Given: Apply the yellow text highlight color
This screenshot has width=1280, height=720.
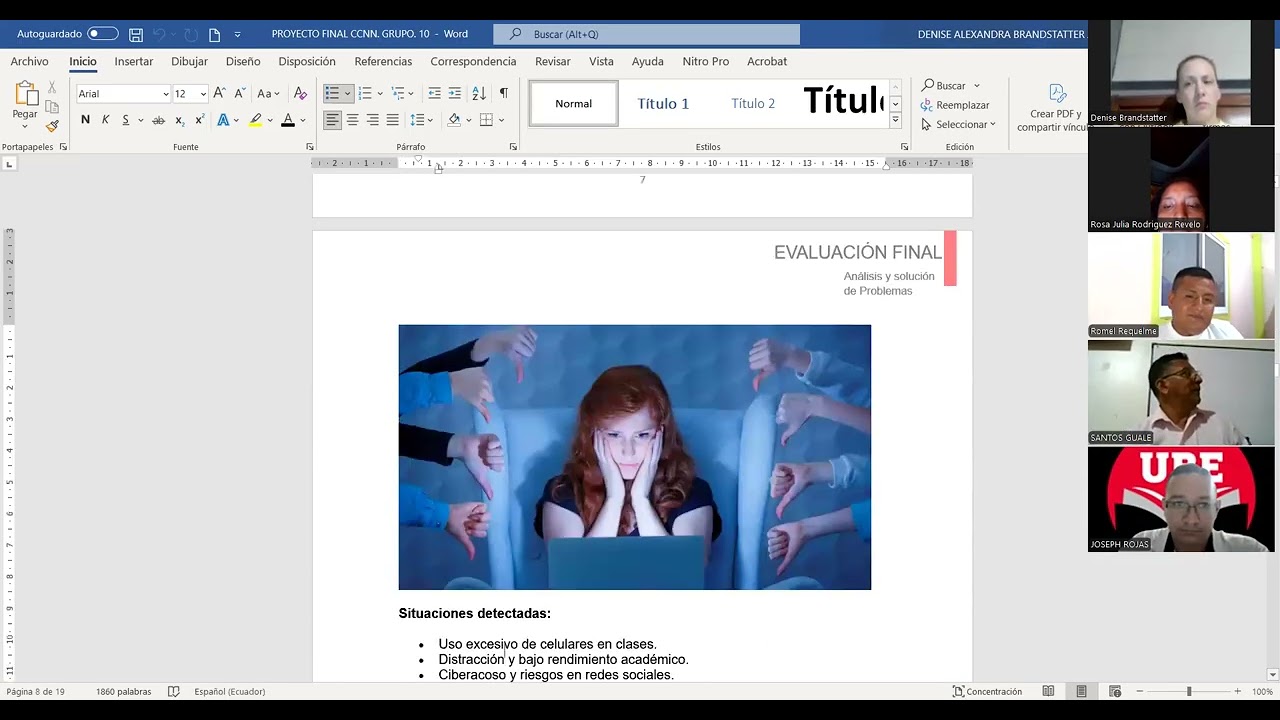Looking at the screenshot, I should pyautogui.click(x=256, y=120).
